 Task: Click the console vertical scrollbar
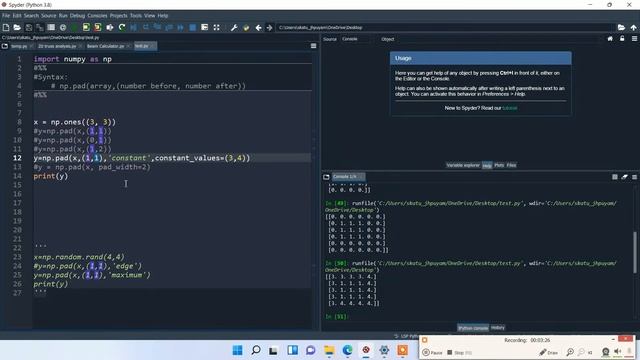pyautogui.click(x=635, y=252)
